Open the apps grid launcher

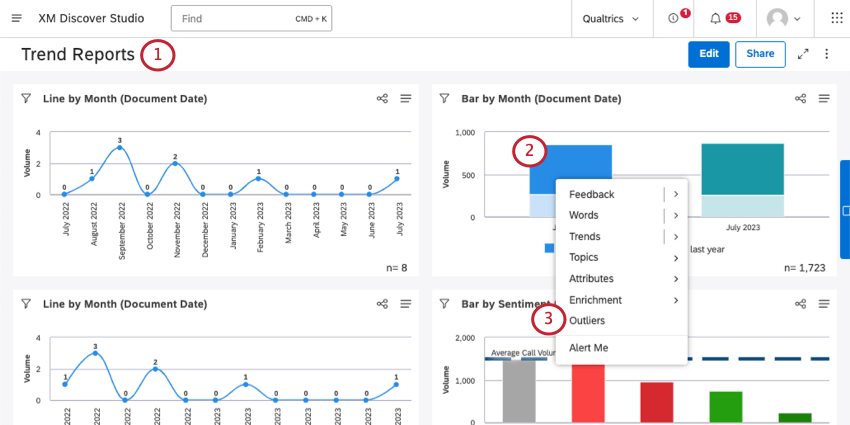836,19
